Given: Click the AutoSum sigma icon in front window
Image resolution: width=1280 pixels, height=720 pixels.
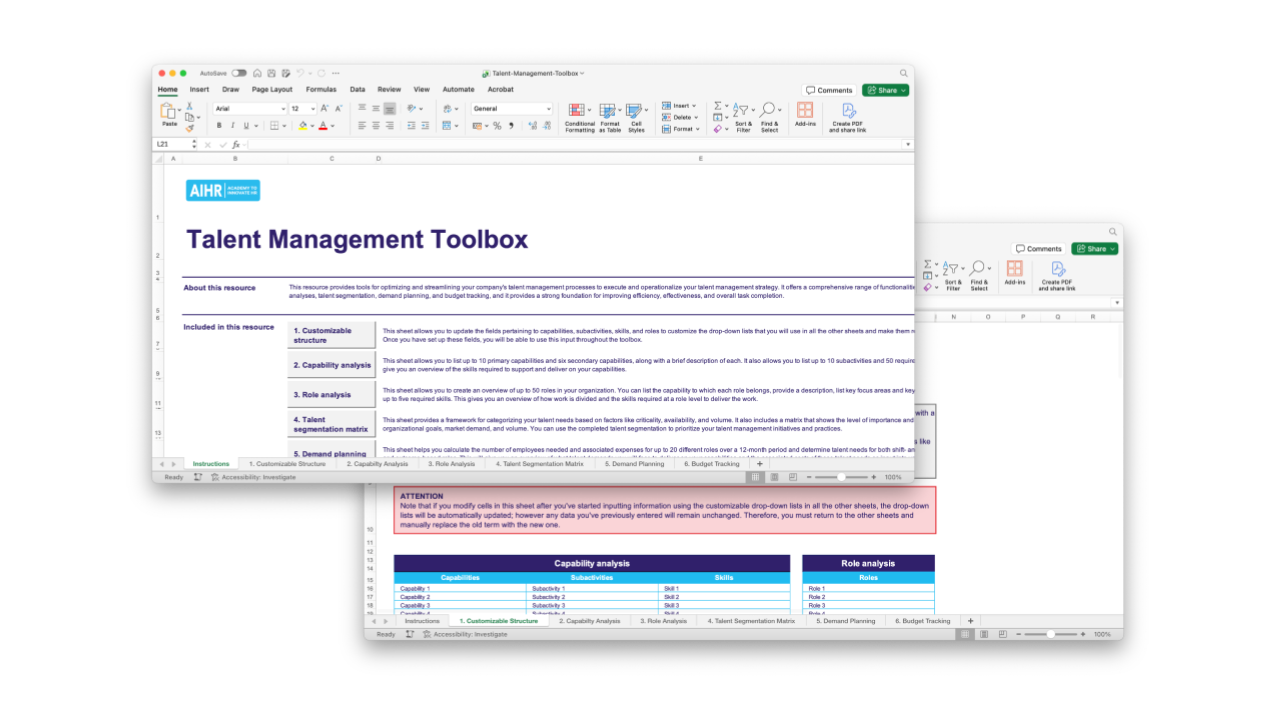Looking at the screenshot, I should point(717,106).
